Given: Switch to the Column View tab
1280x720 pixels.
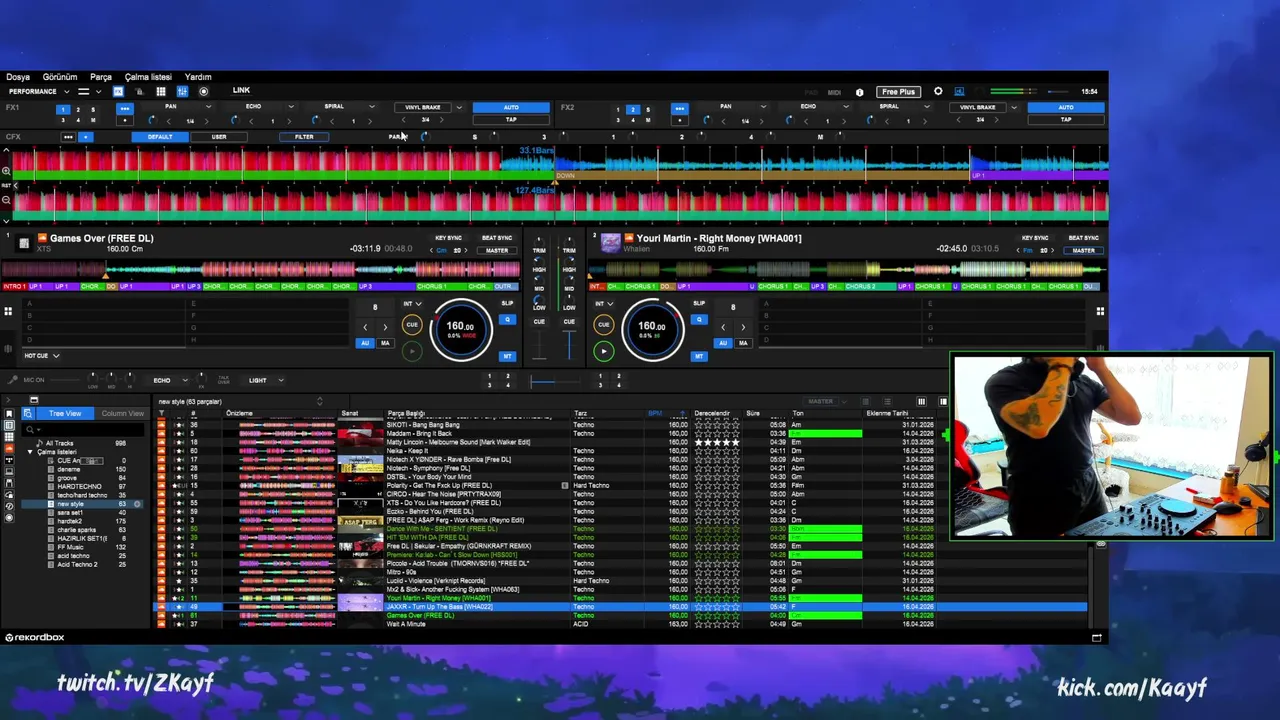Looking at the screenshot, I should click(x=122, y=413).
